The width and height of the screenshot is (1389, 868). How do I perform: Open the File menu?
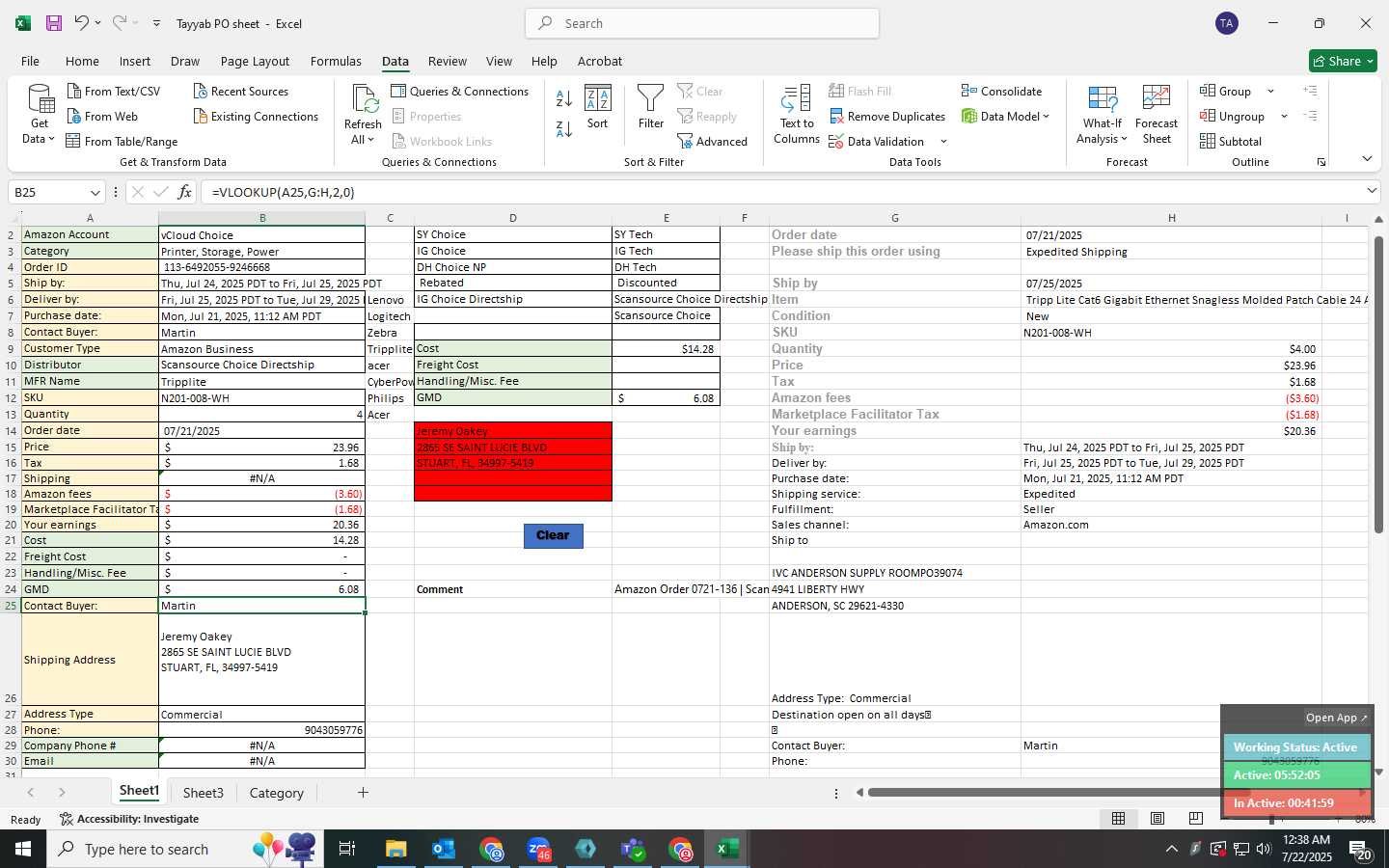coord(31,61)
